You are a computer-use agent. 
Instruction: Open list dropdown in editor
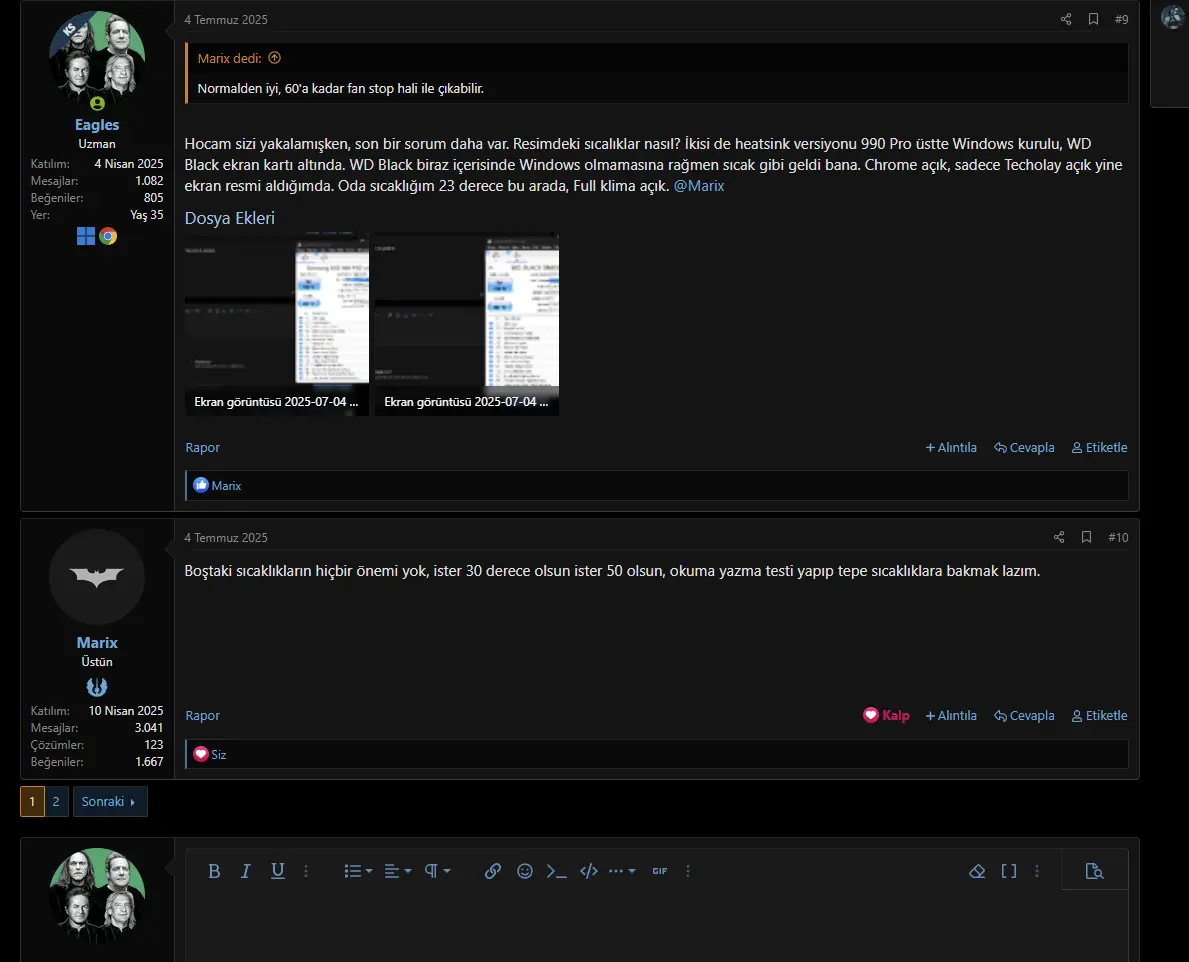[x=358, y=871]
